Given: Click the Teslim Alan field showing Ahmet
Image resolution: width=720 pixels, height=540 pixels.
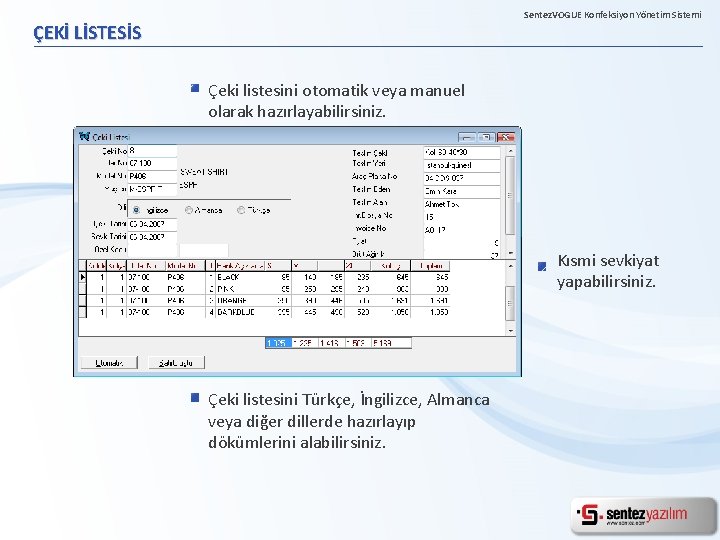Looking at the screenshot, I should (461, 204).
